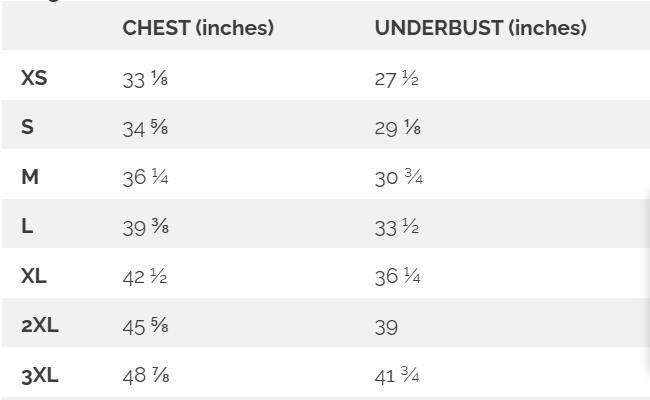
Task: Select the 3XL size row label
Action: tap(39, 376)
